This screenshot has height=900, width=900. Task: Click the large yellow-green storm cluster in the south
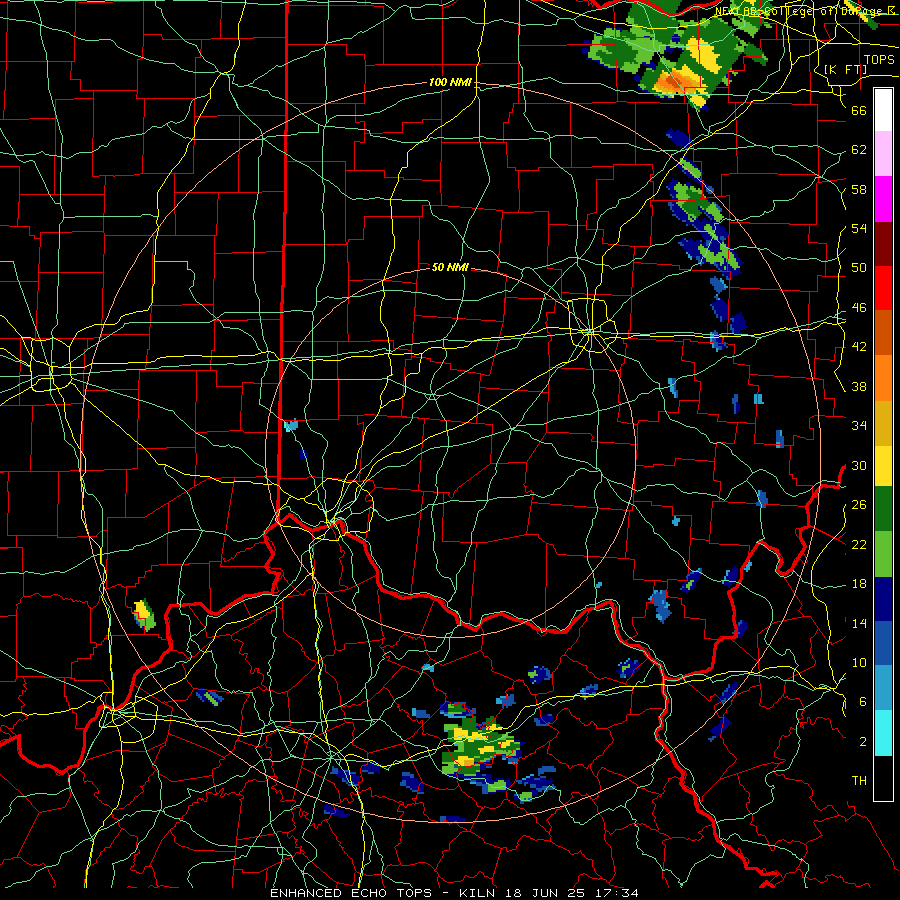(x=480, y=748)
